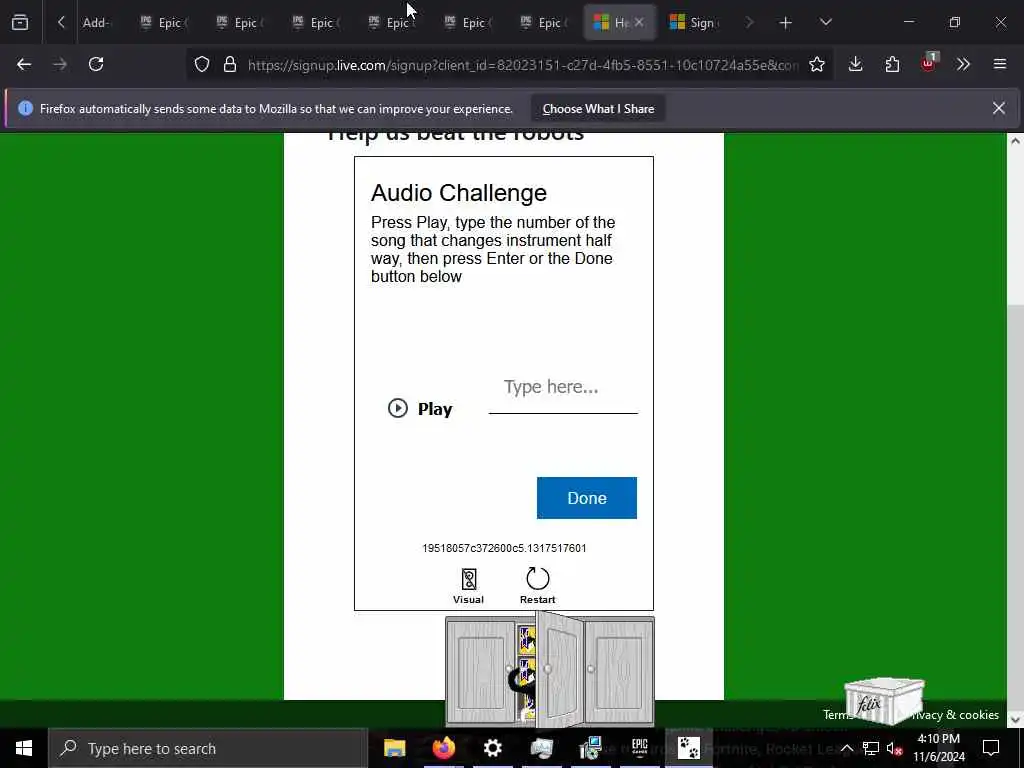Open a new browser tab
This screenshot has height=768, width=1024.
pos(786,23)
